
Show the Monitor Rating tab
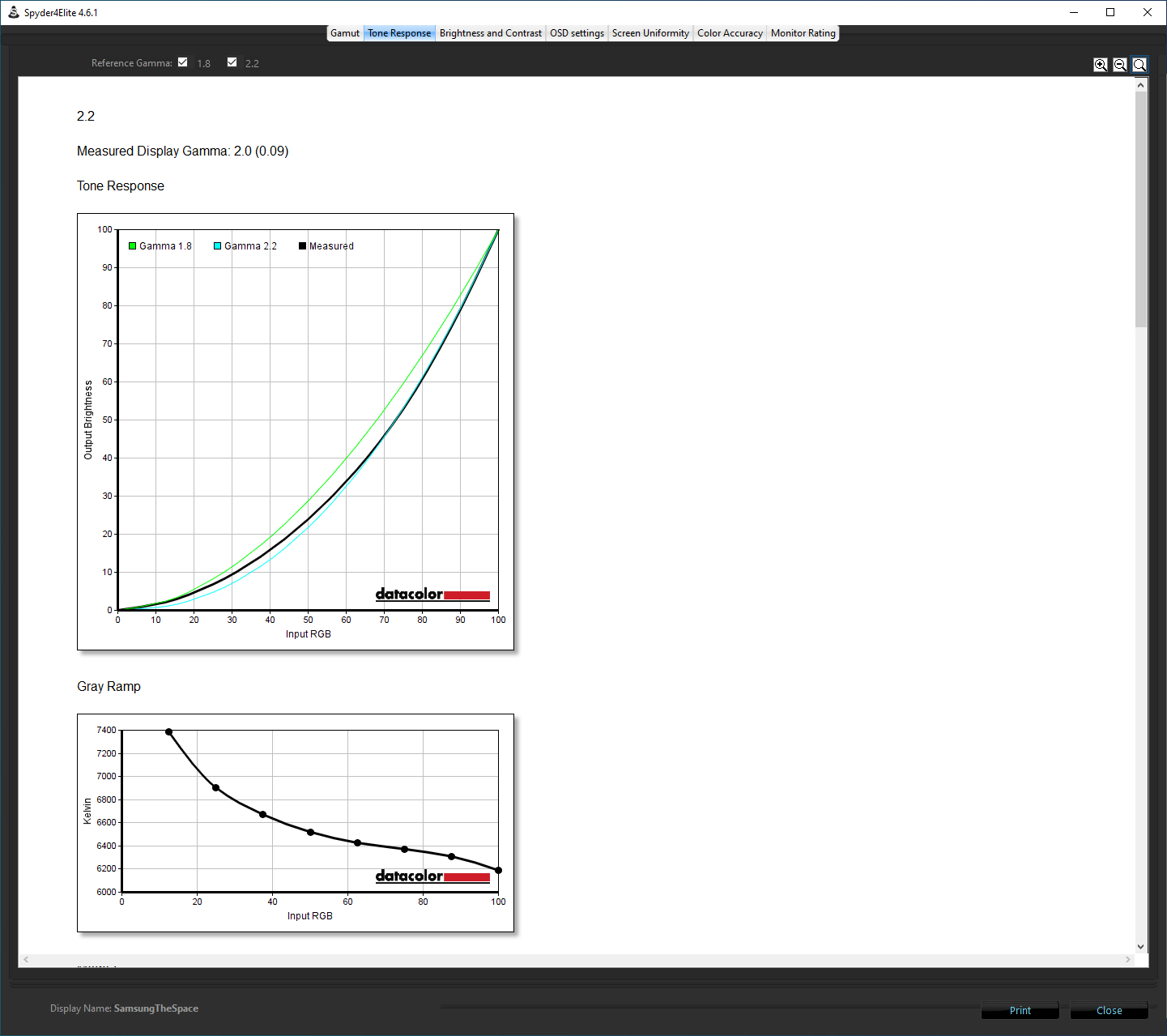point(803,33)
